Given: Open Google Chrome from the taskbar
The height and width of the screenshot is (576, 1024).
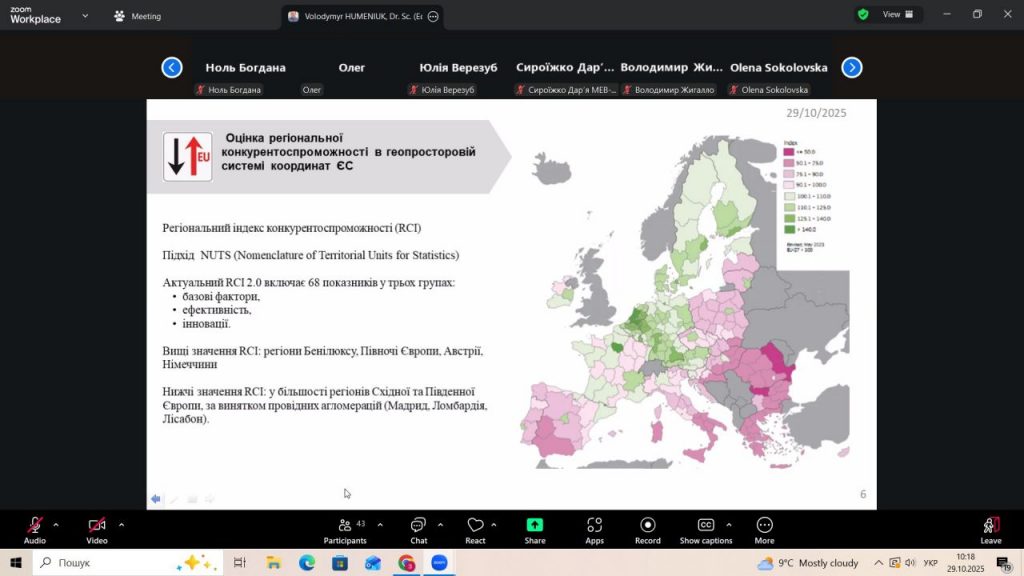Looking at the screenshot, I should pyautogui.click(x=406, y=563).
